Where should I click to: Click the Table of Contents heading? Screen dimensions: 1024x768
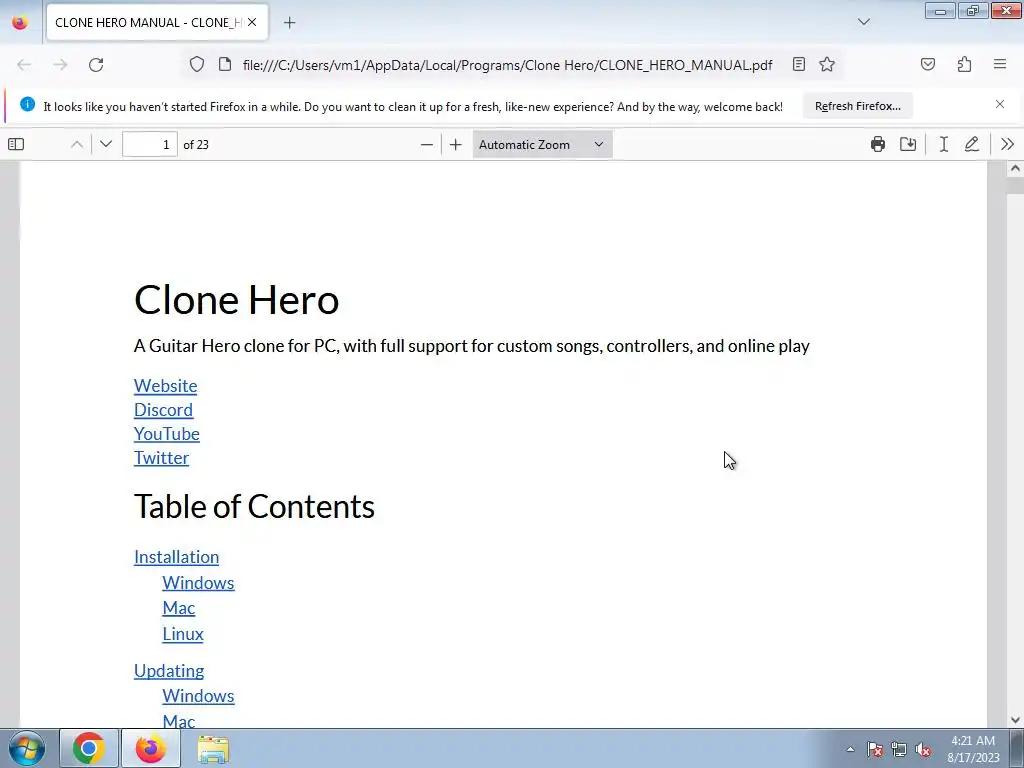point(254,507)
